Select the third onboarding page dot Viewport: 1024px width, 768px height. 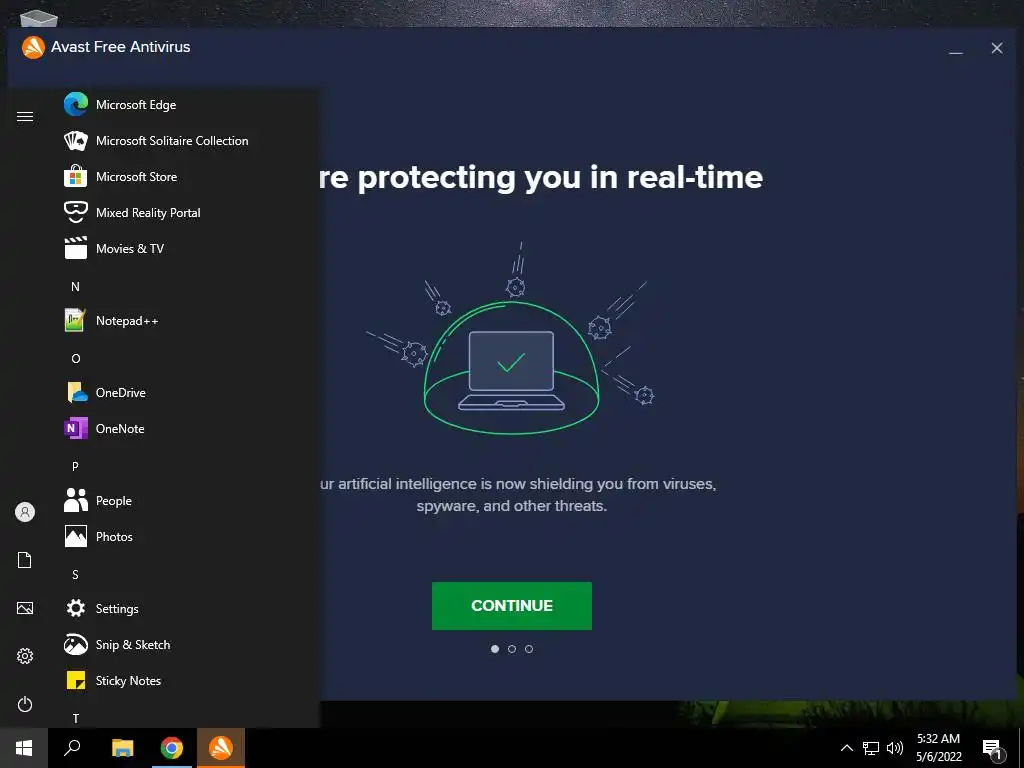[529, 648]
